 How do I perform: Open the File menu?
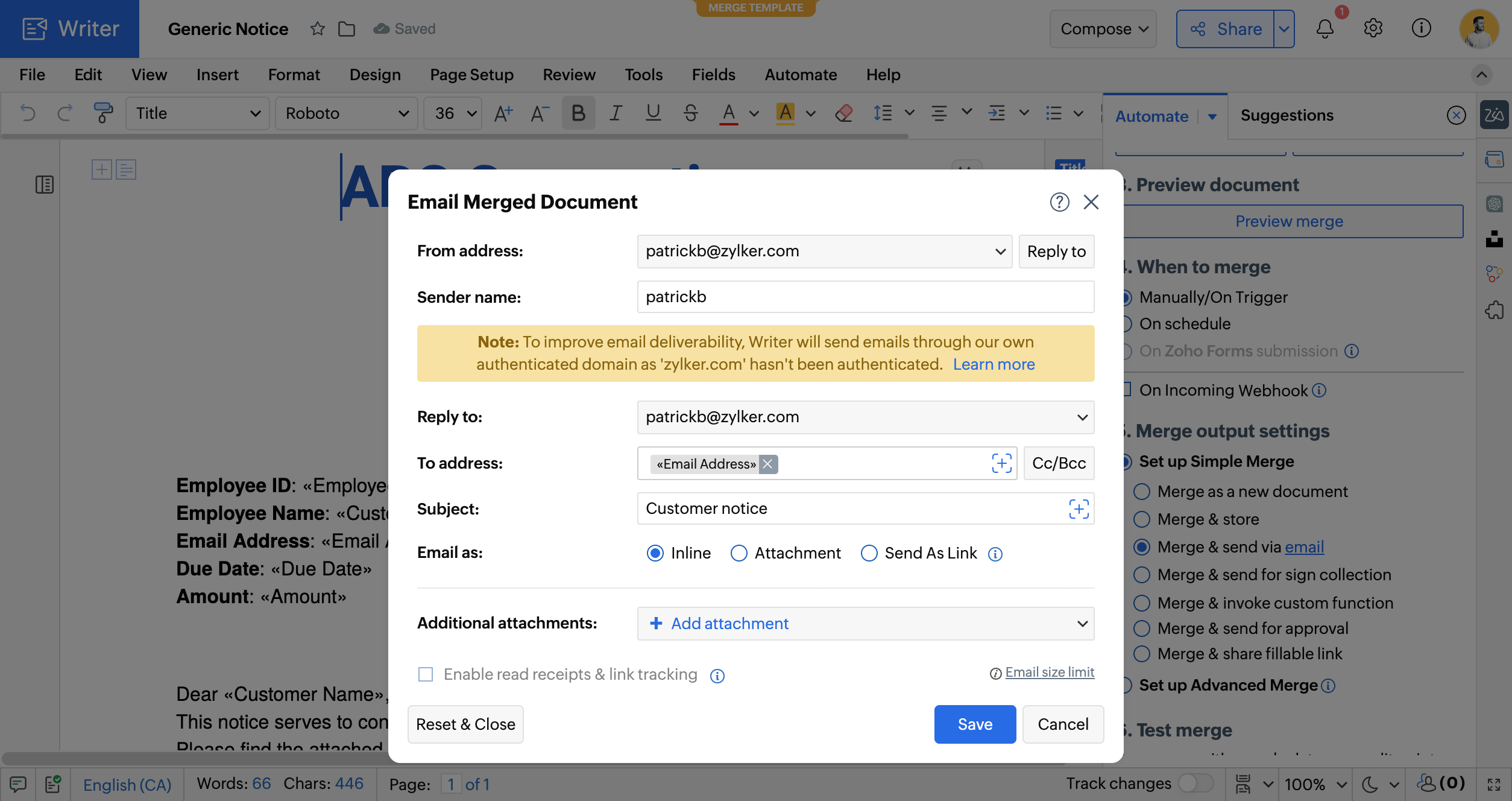click(32, 75)
